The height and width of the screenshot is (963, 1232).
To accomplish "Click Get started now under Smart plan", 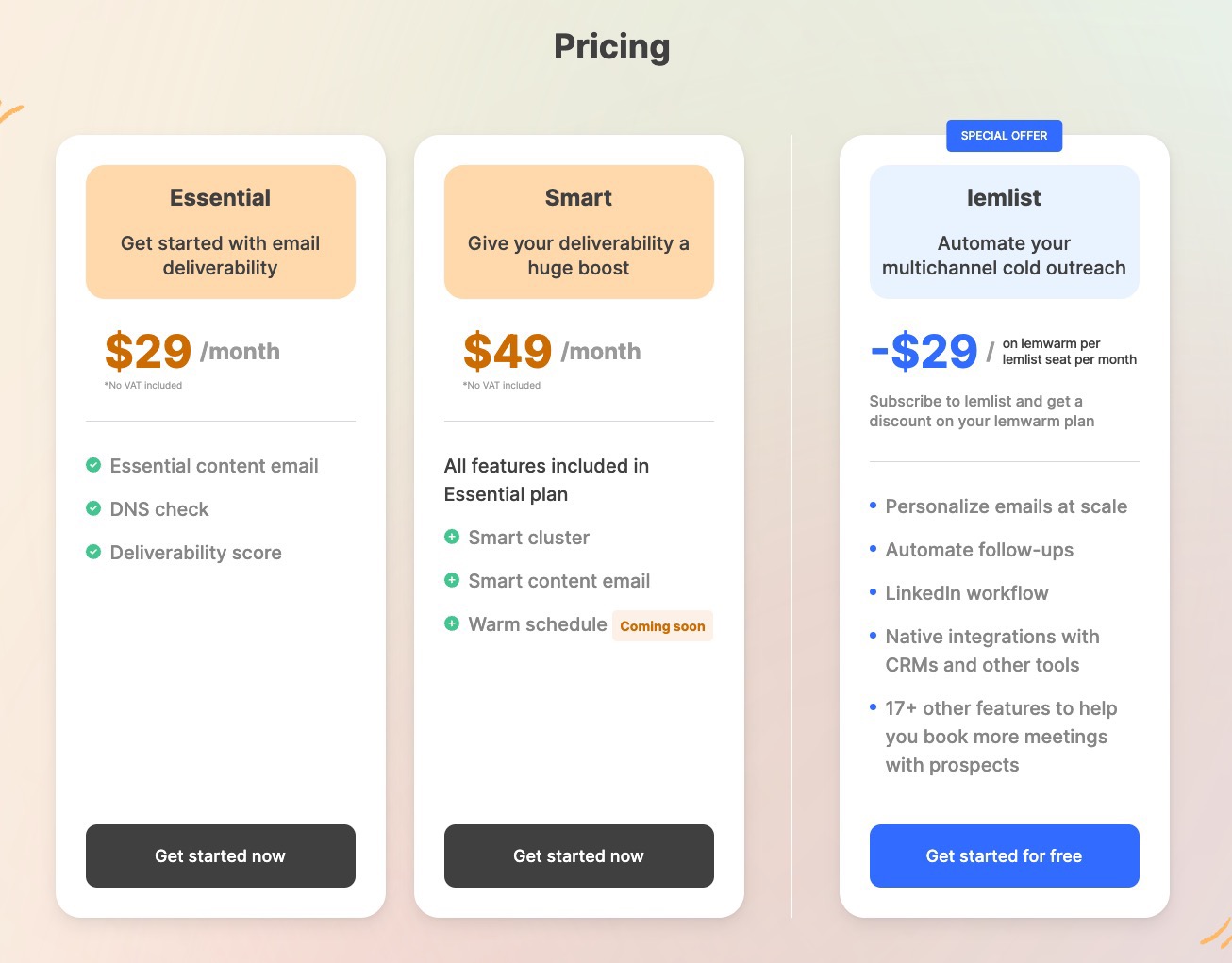I will click(x=579, y=855).
